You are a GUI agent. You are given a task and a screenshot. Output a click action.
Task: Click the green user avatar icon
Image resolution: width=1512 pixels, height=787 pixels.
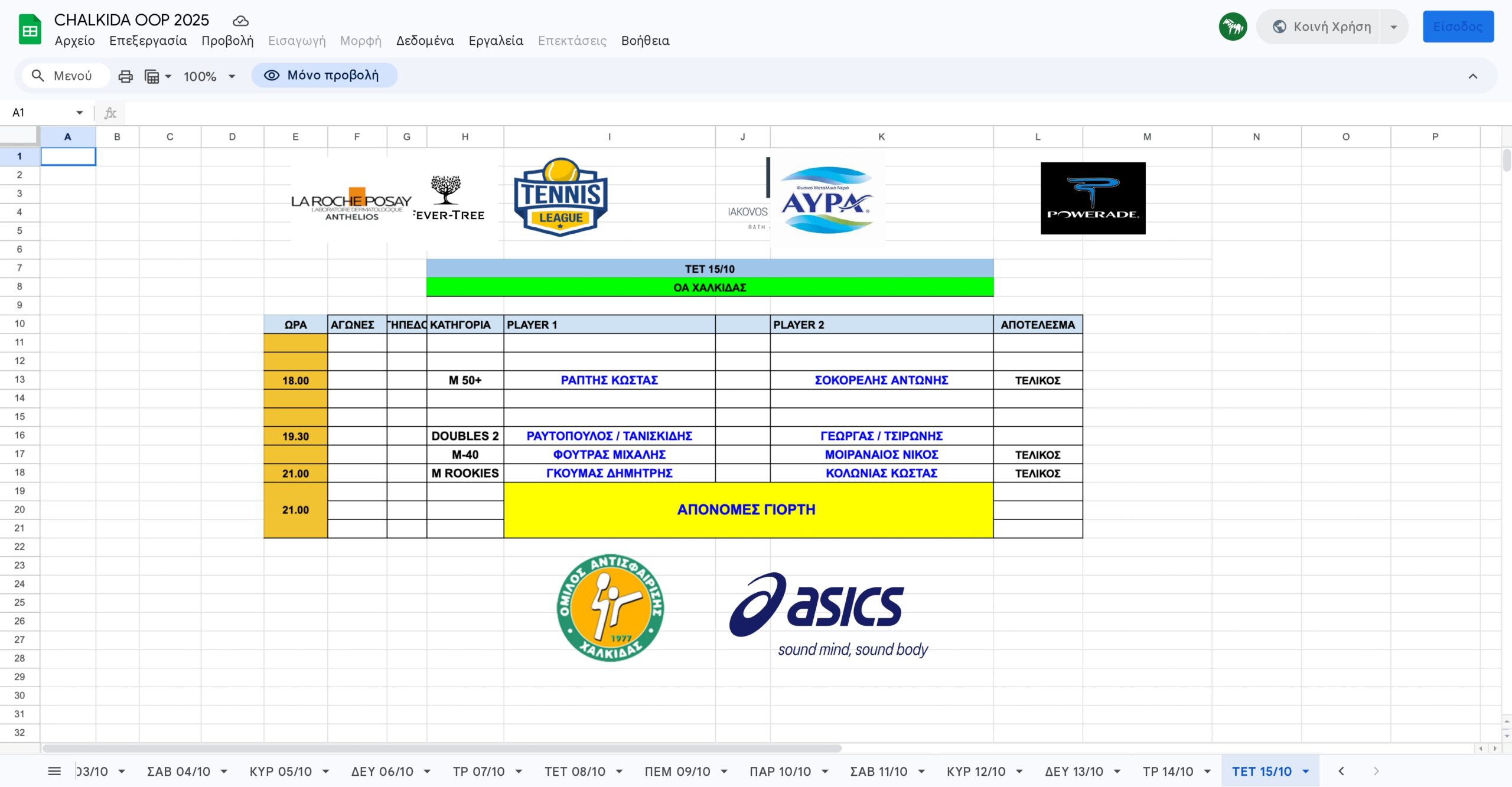[1233, 27]
